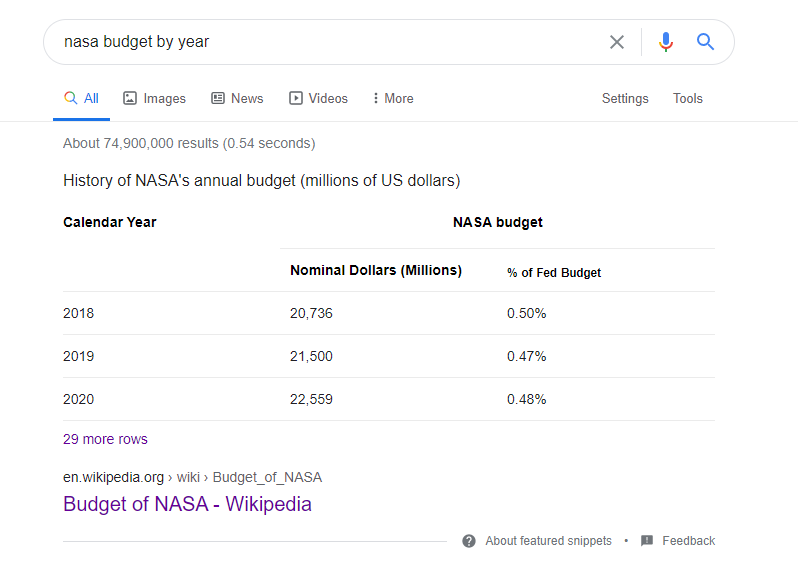Click the News tab newspaper icon
This screenshot has height=575, width=798.
point(218,98)
